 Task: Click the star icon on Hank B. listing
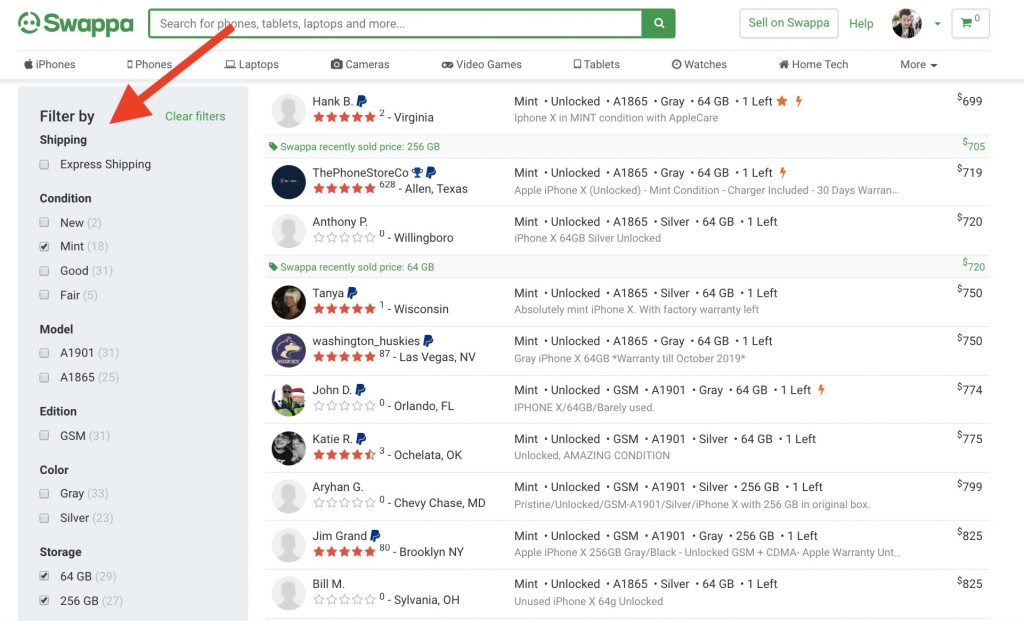[782, 101]
